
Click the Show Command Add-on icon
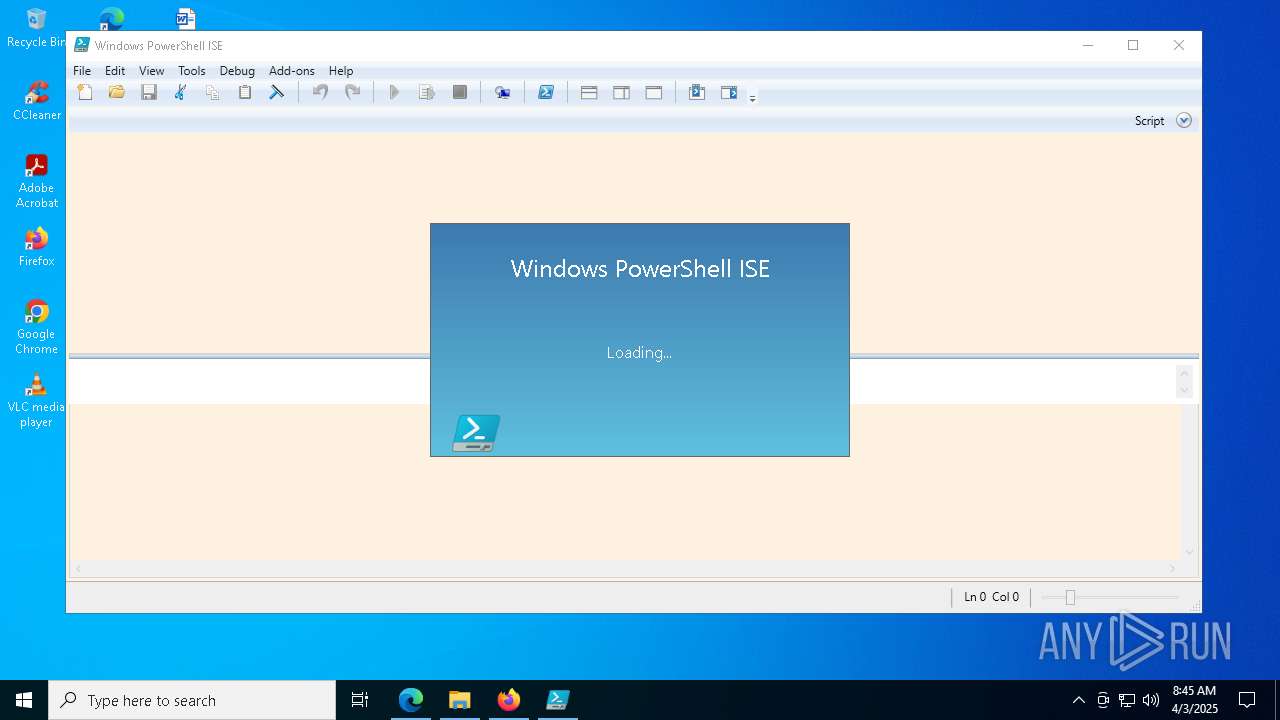tap(729, 93)
